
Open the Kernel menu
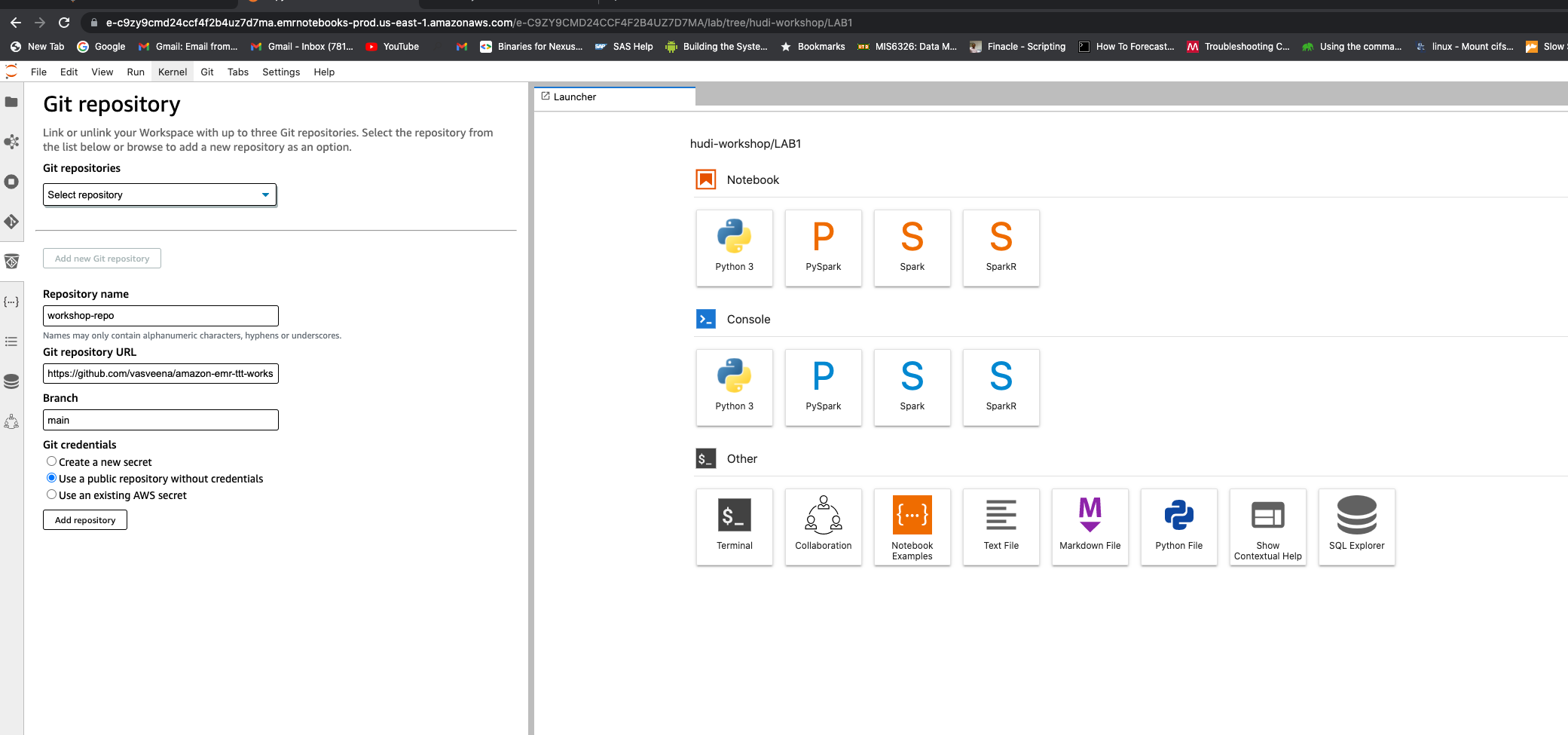(173, 72)
